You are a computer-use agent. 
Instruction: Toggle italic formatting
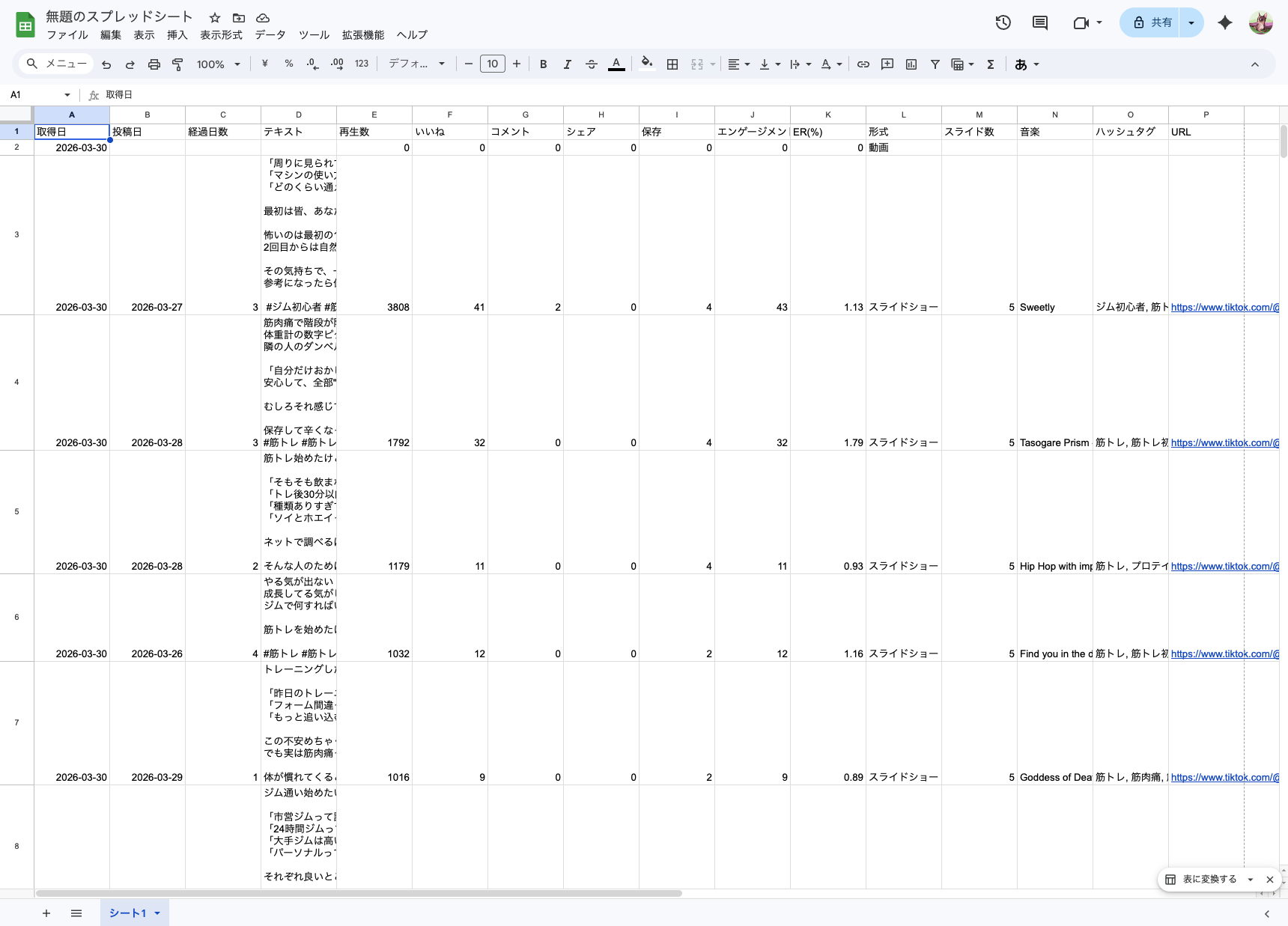click(568, 64)
